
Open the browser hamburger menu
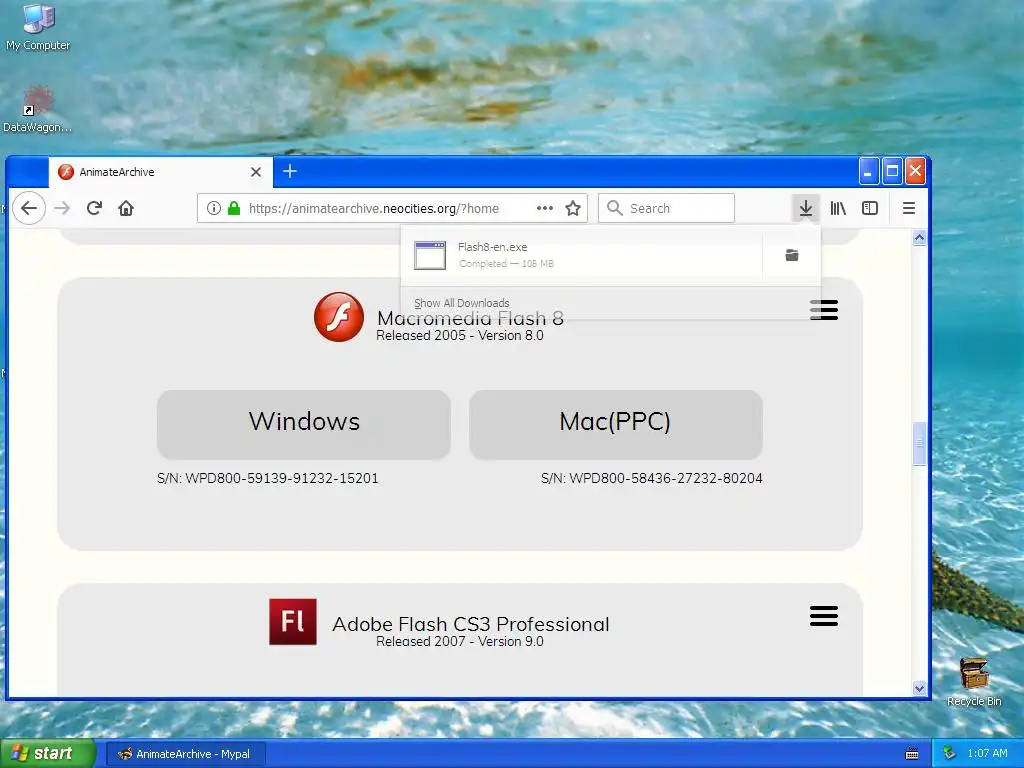point(908,208)
